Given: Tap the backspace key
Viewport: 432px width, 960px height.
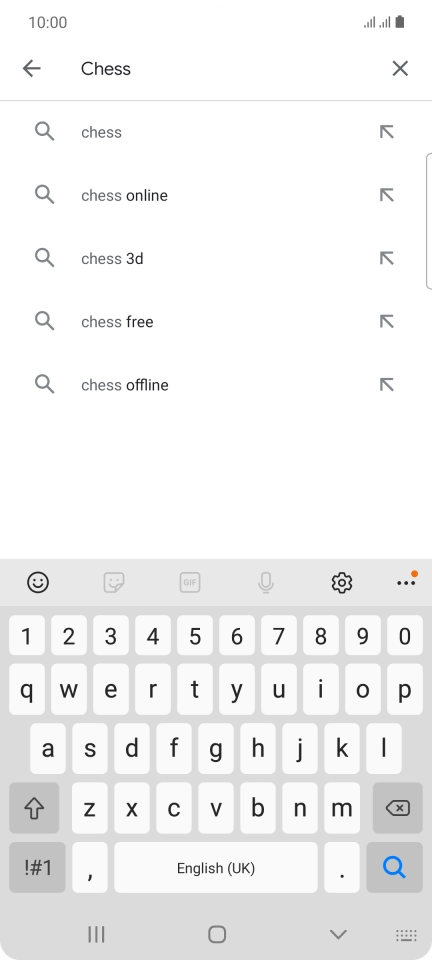Looking at the screenshot, I should pyautogui.click(x=398, y=808).
